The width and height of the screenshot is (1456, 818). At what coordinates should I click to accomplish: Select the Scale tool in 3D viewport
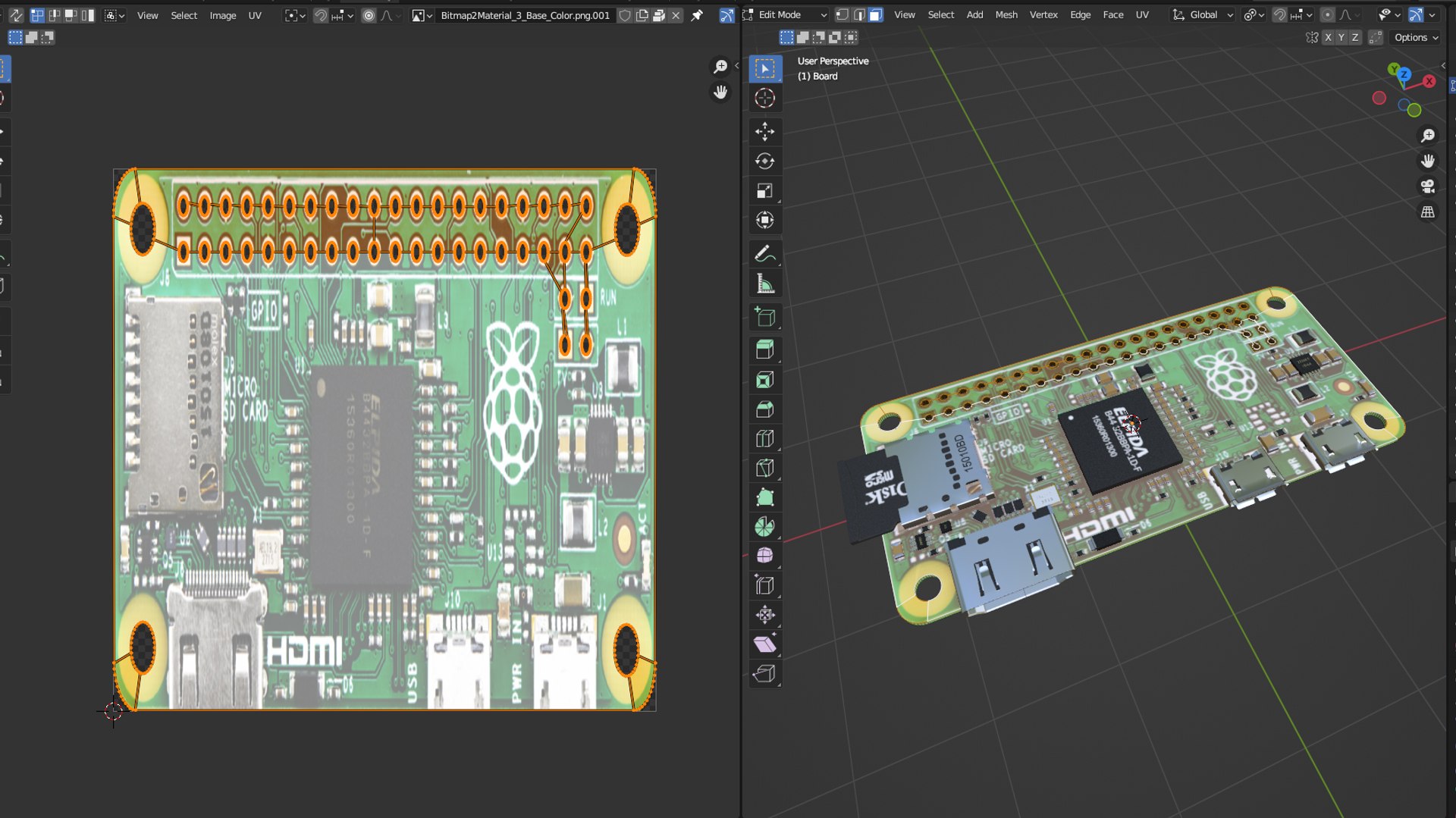(764, 191)
